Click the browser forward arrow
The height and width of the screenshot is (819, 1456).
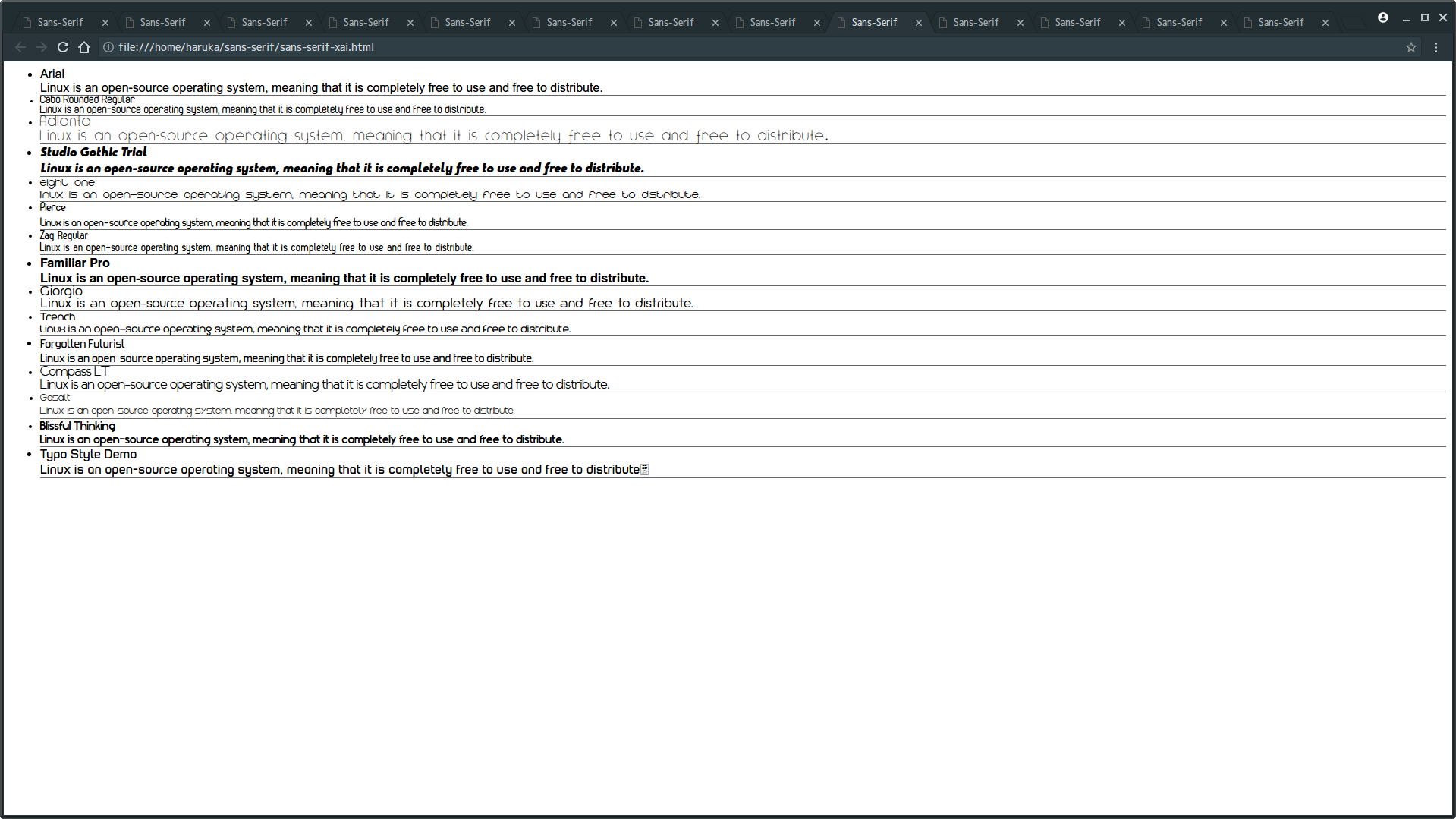coord(42,47)
